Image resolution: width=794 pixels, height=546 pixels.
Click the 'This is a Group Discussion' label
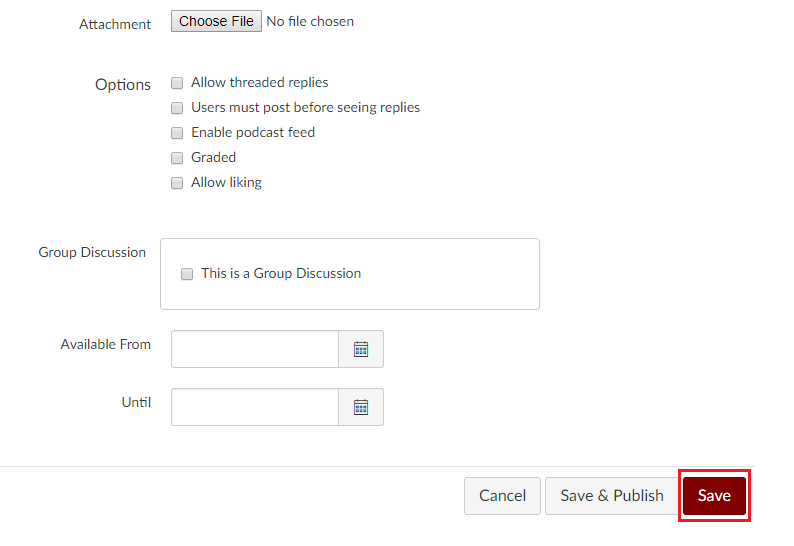pyautogui.click(x=281, y=273)
